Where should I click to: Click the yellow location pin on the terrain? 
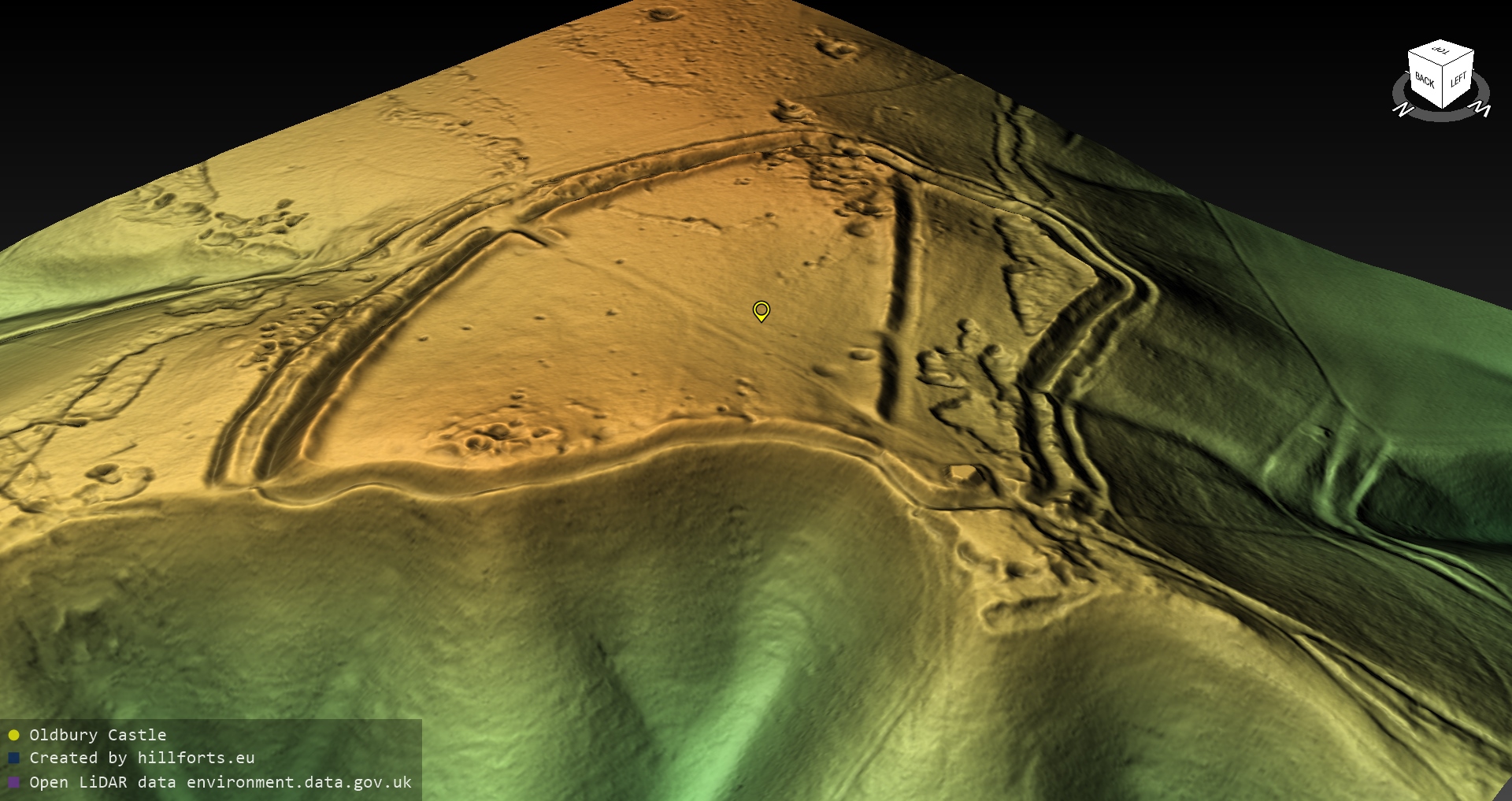[761, 310]
